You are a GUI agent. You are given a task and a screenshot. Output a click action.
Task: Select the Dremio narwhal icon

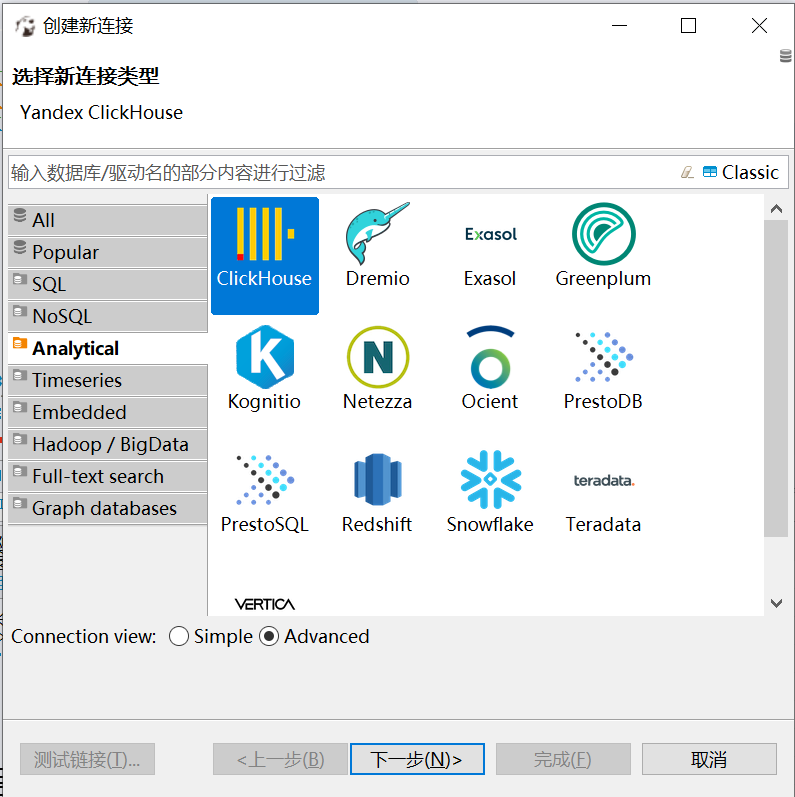coord(377,234)
